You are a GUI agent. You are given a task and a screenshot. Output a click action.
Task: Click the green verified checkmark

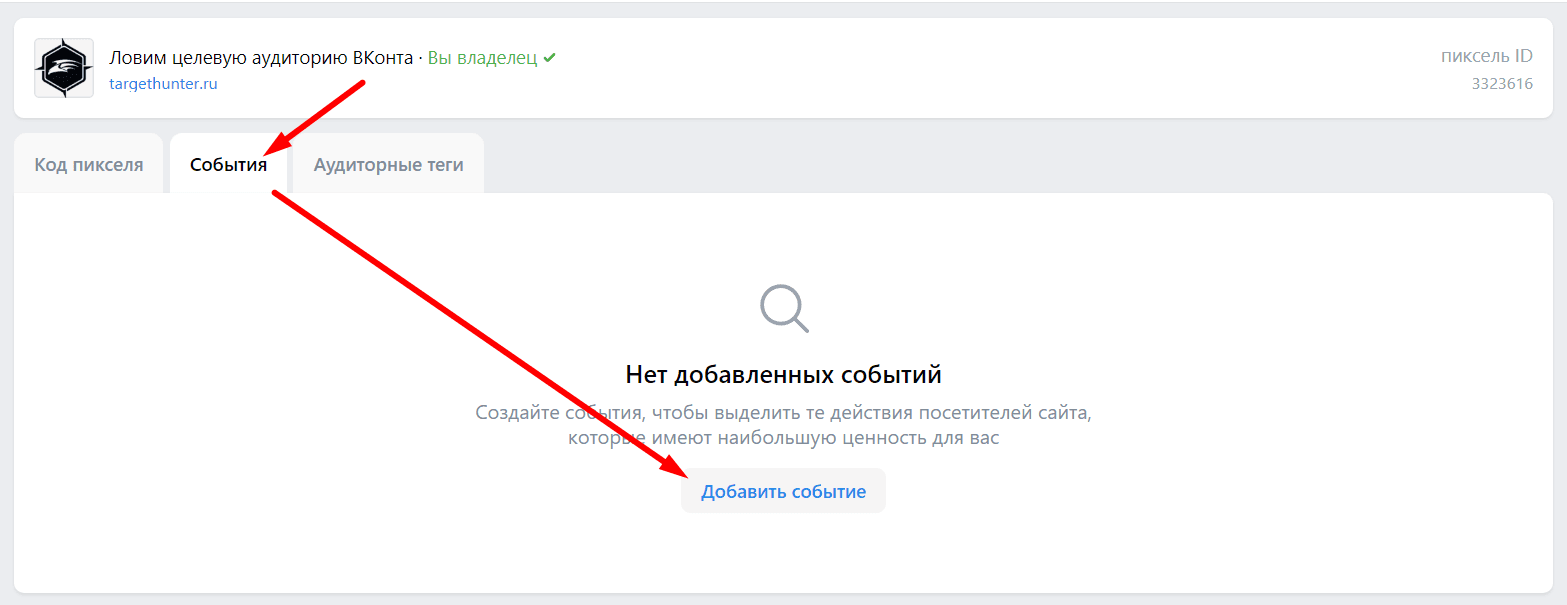(x=549, y=57)
